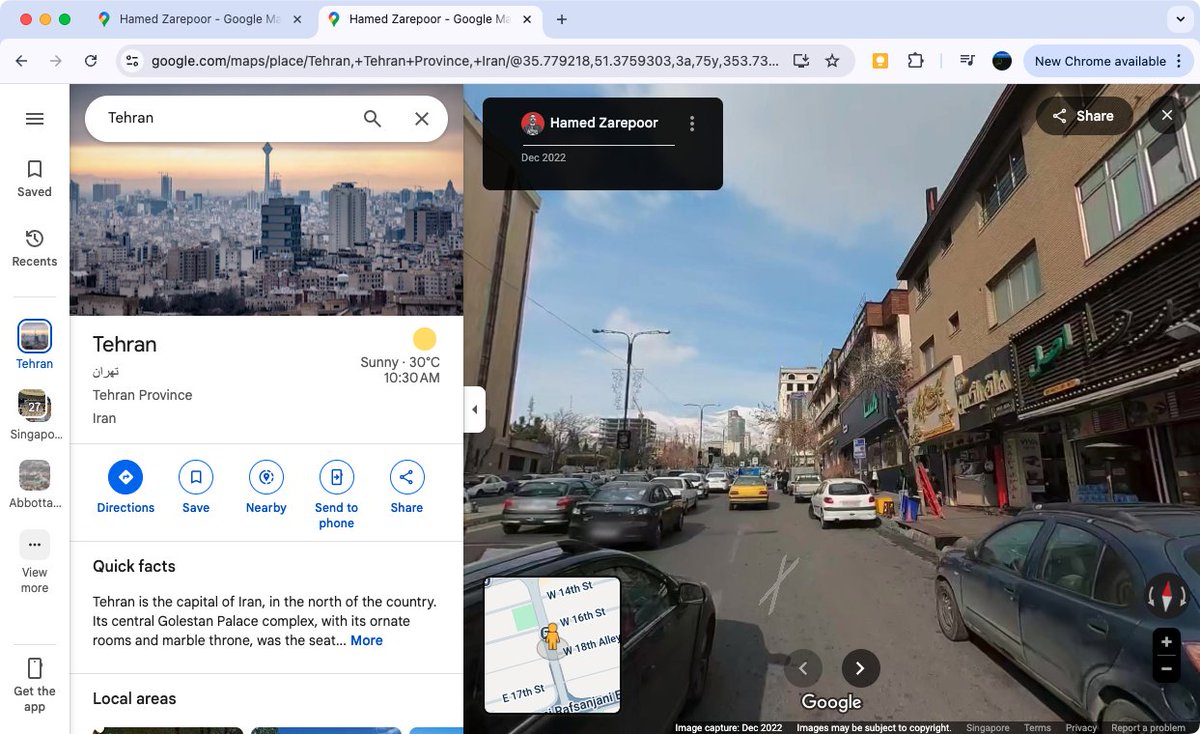The width and height of the screenshot is (1200, 734).
Task: Click install app icon in address bar
Action: tap(800, 61)
